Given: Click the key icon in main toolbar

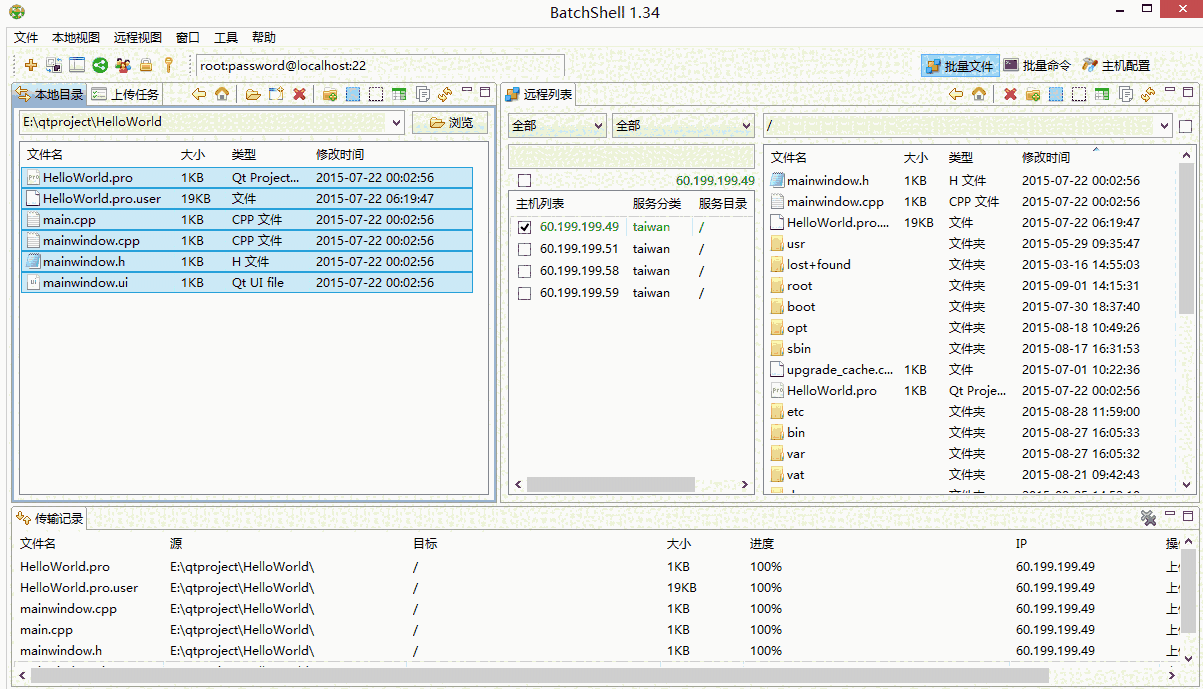Looking at the screenshot, I should (168, 66).
